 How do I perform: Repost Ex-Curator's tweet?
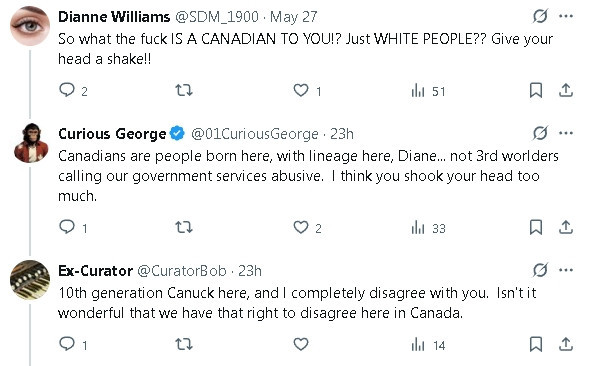[184, 344]
